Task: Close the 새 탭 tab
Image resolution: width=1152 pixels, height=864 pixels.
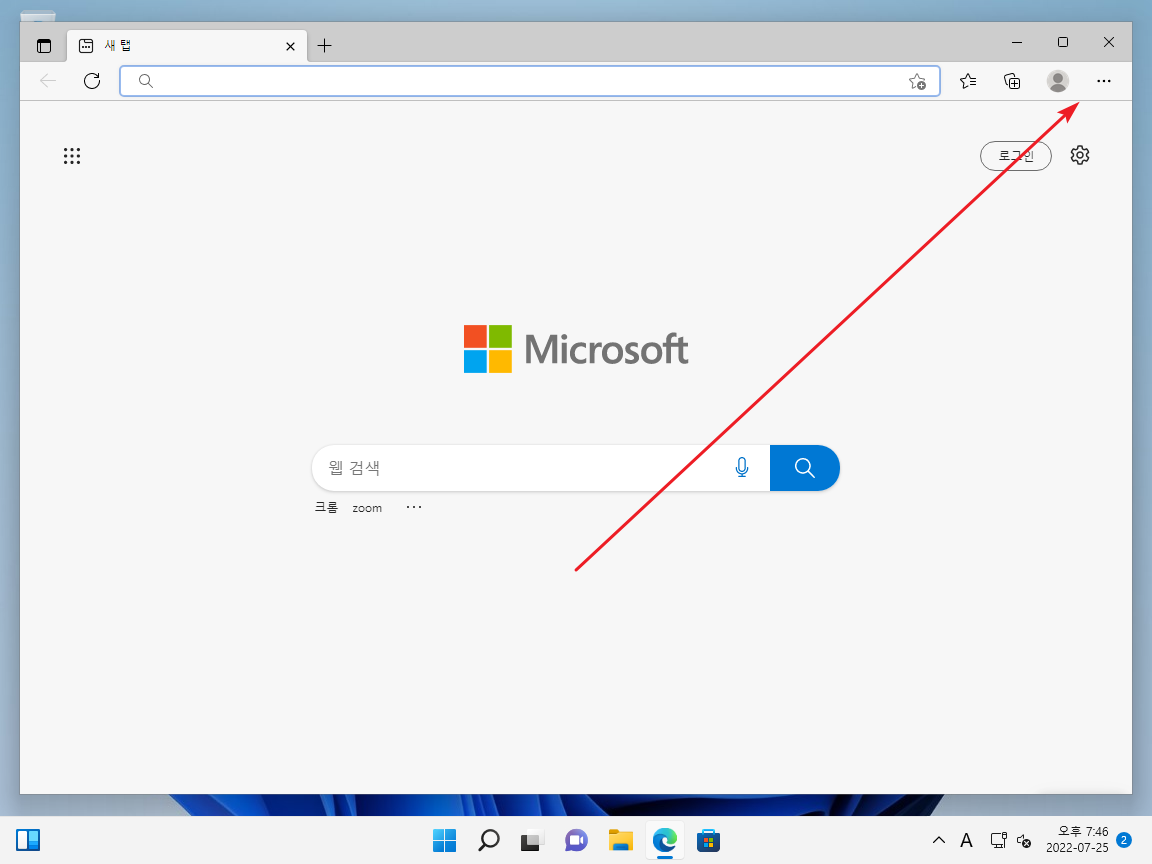Action: pos(290,46)
